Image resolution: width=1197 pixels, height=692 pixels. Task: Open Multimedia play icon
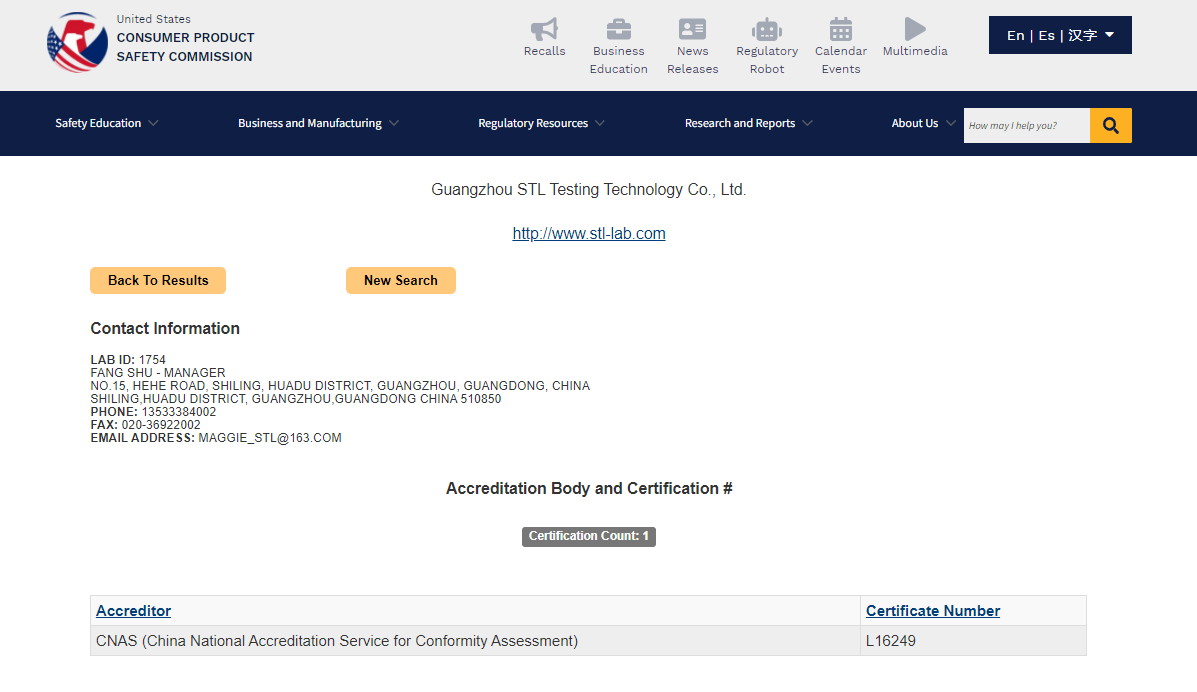pos(915,29)
